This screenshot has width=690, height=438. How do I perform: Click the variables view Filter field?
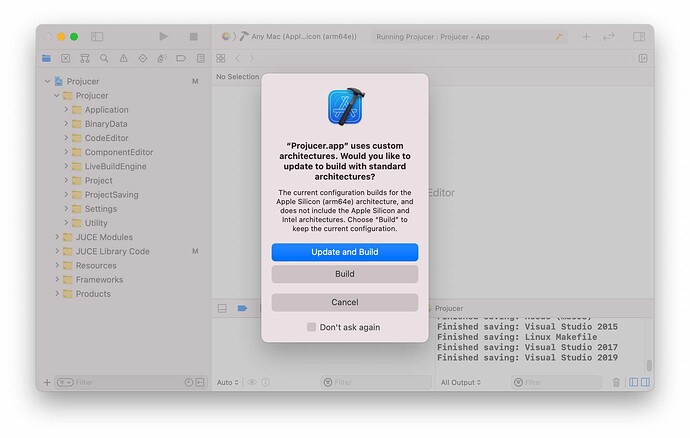(376, 382)
